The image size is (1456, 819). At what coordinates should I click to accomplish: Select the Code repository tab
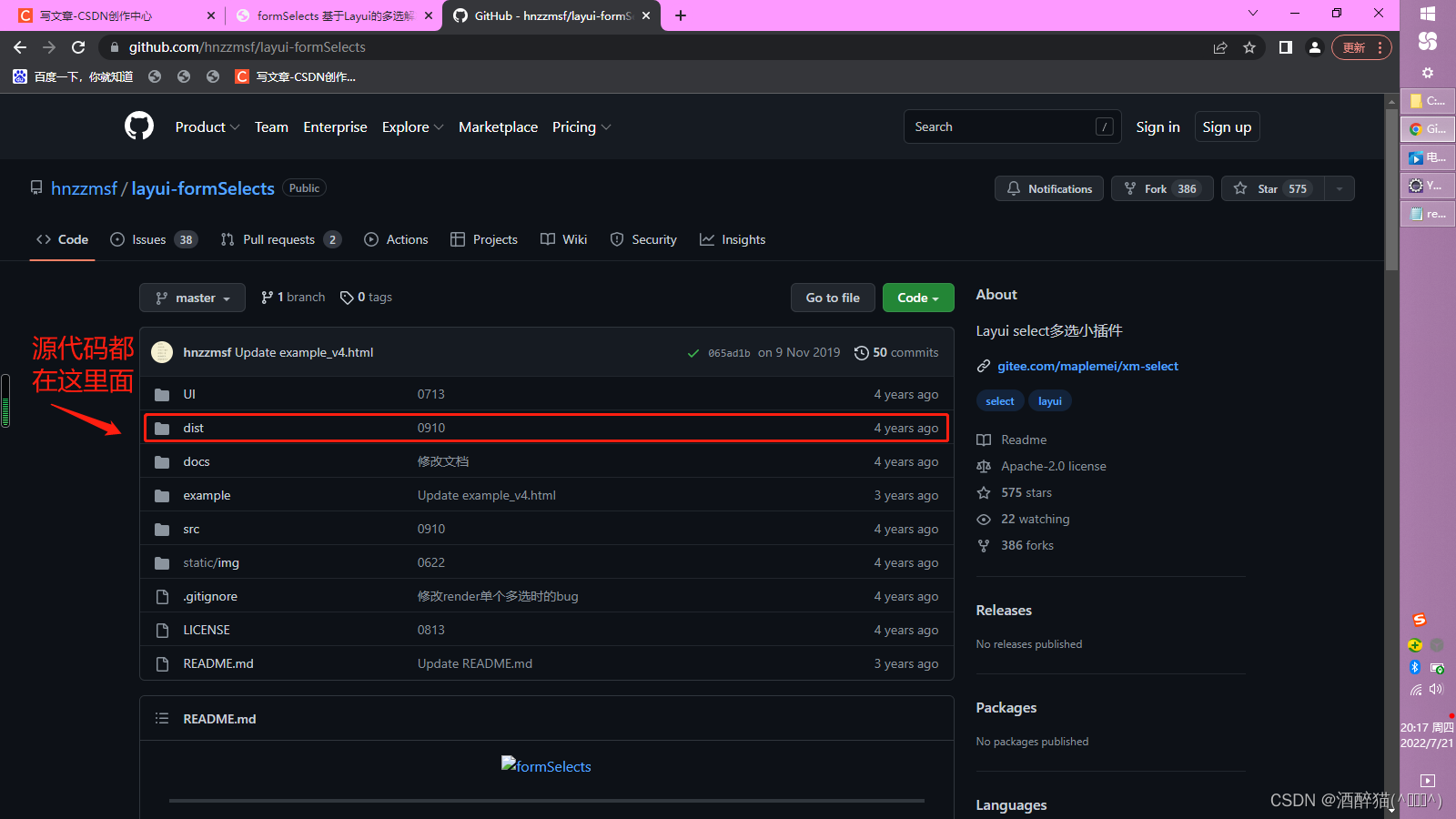click(62, 239)
